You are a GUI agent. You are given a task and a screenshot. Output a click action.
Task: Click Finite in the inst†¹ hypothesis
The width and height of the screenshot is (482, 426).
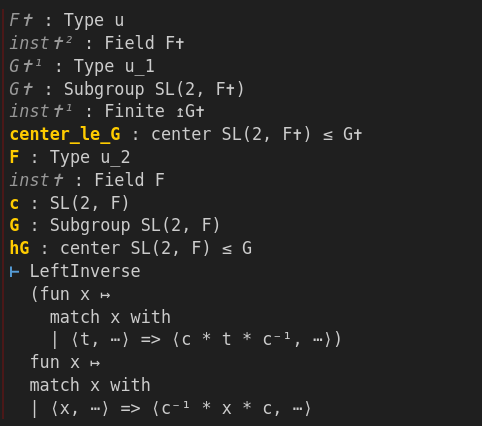coord(135,111)
